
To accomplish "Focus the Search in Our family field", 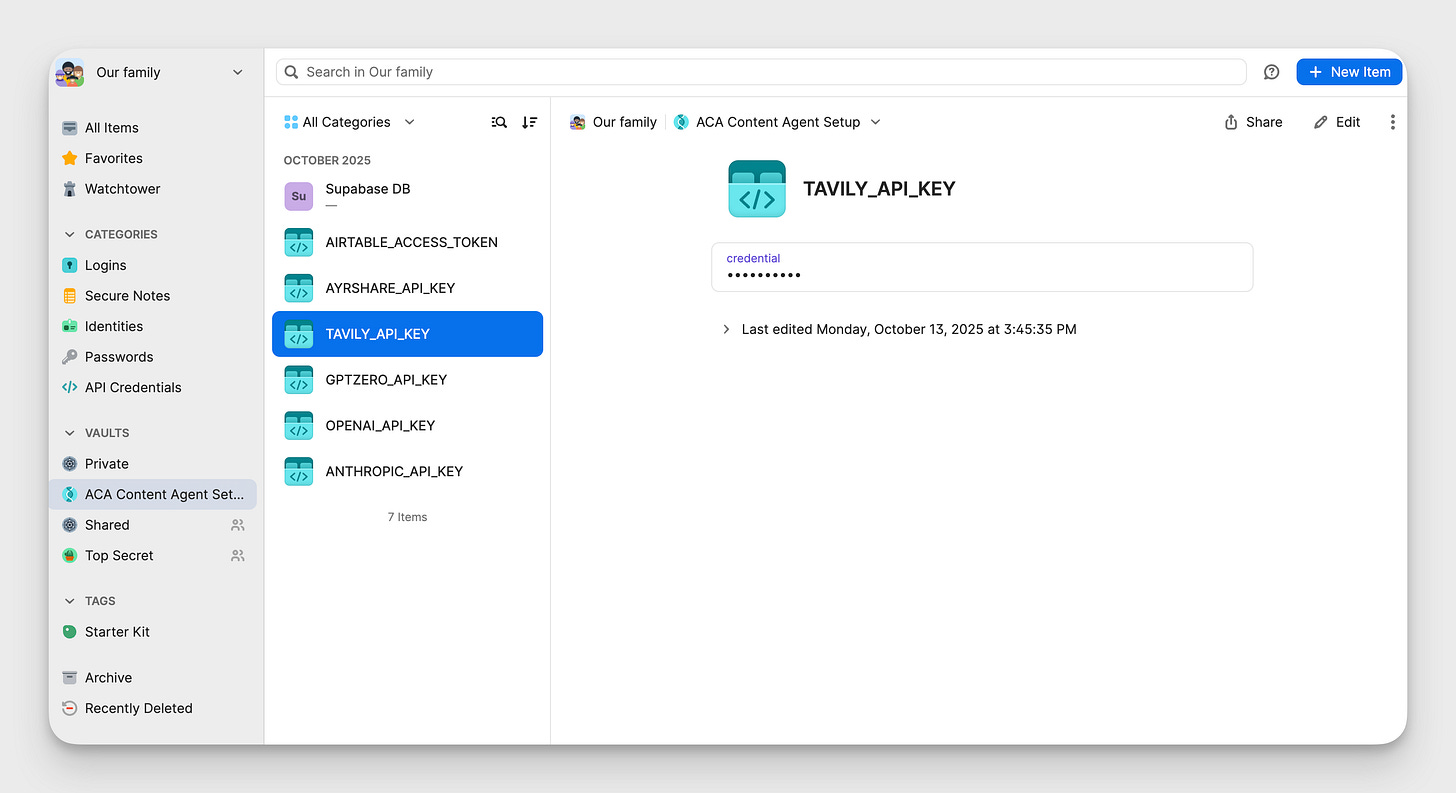I will pyautogui.click(x=761, y=72).
